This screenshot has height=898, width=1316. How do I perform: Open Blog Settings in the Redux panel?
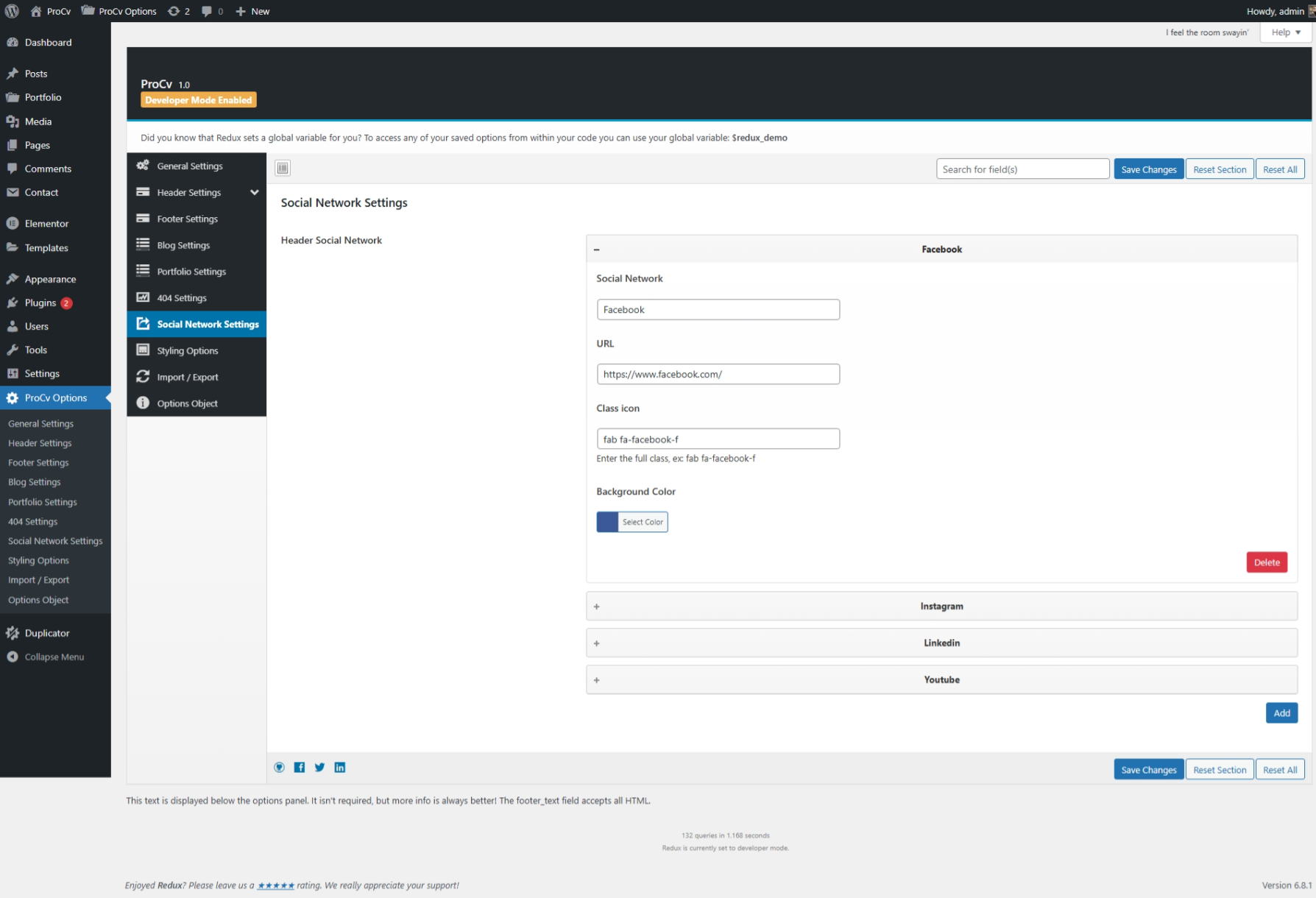click(x=197, y=245)
